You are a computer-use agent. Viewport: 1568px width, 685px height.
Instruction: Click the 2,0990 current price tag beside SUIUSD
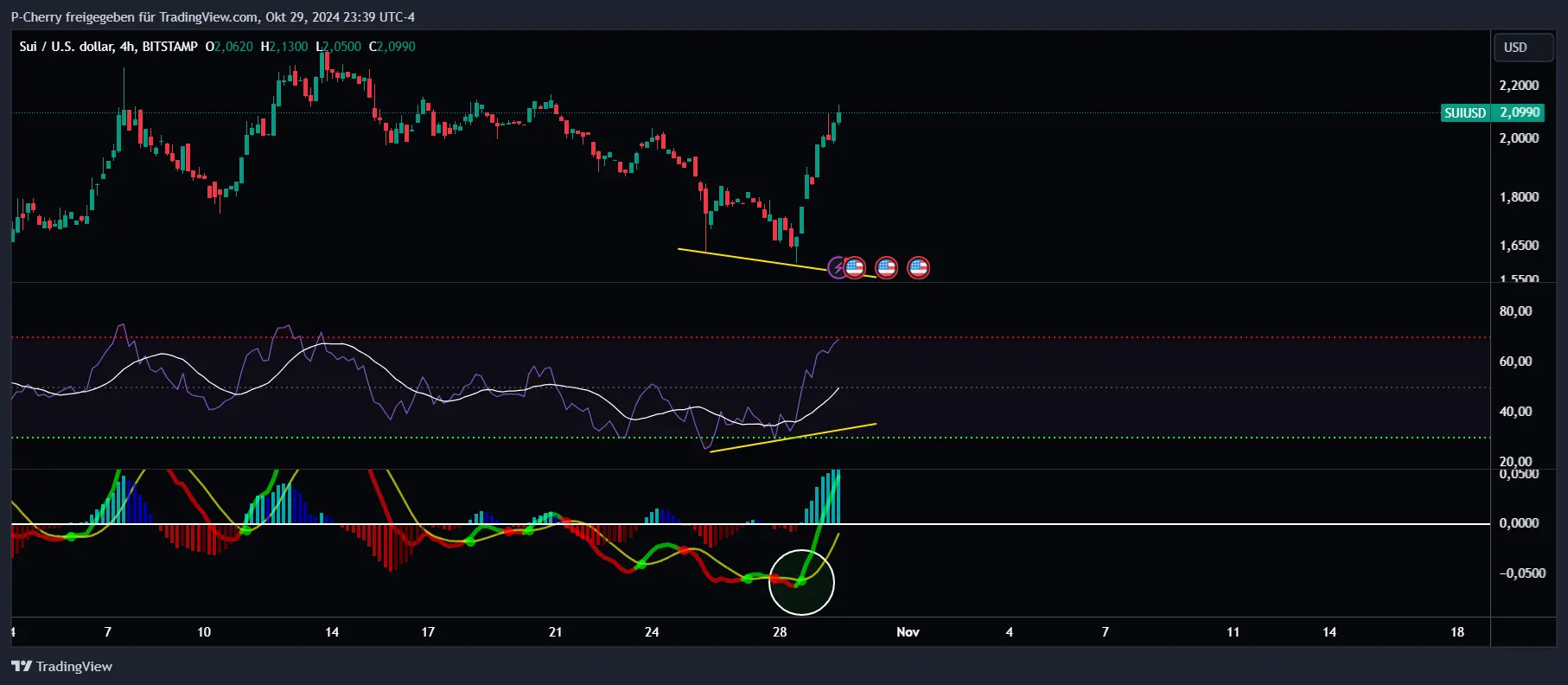1520,112
